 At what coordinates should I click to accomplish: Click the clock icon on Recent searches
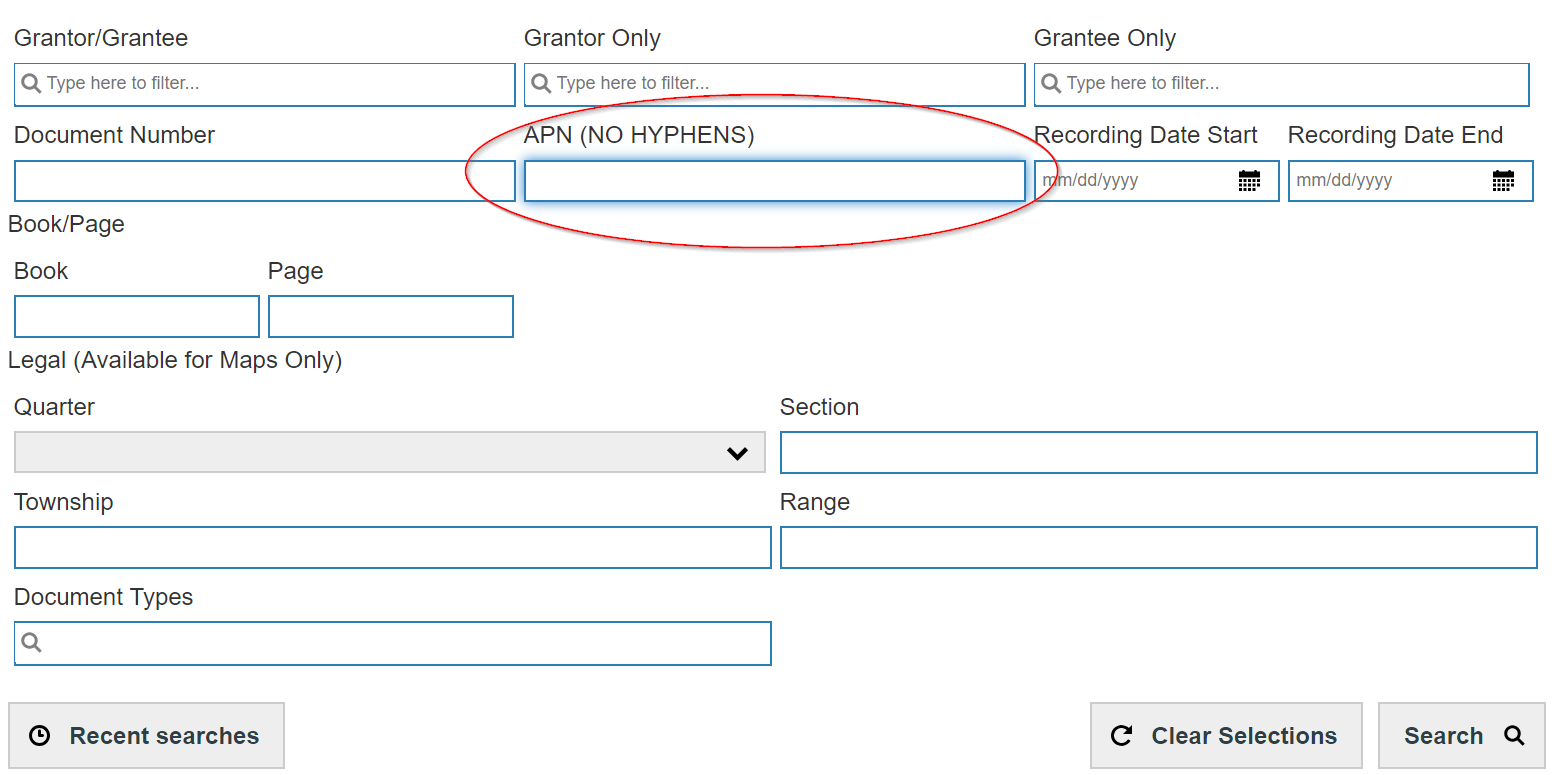click(39, 736)
